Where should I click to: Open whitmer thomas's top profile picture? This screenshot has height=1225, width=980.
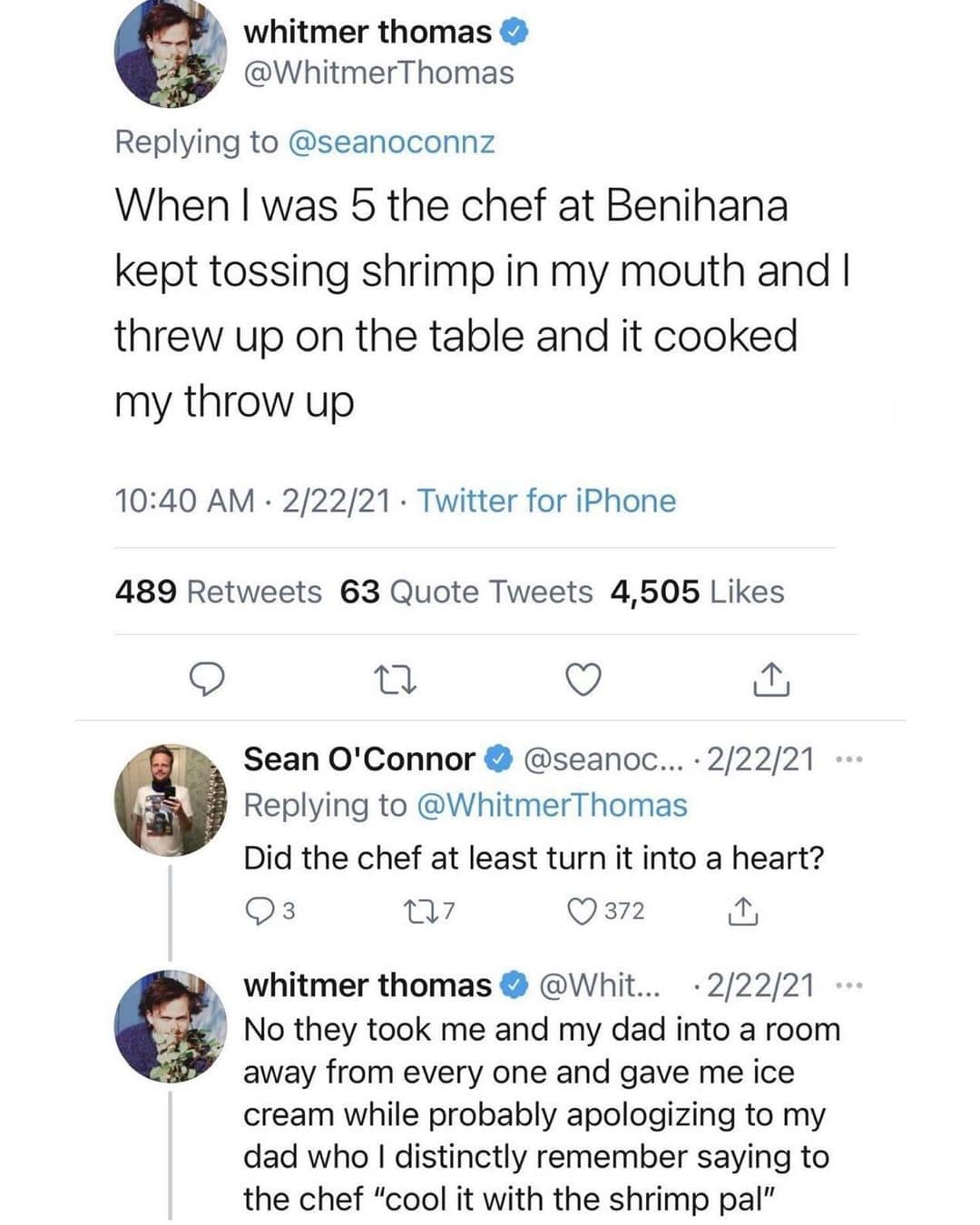pyautogui.click(x=170, y=53)
